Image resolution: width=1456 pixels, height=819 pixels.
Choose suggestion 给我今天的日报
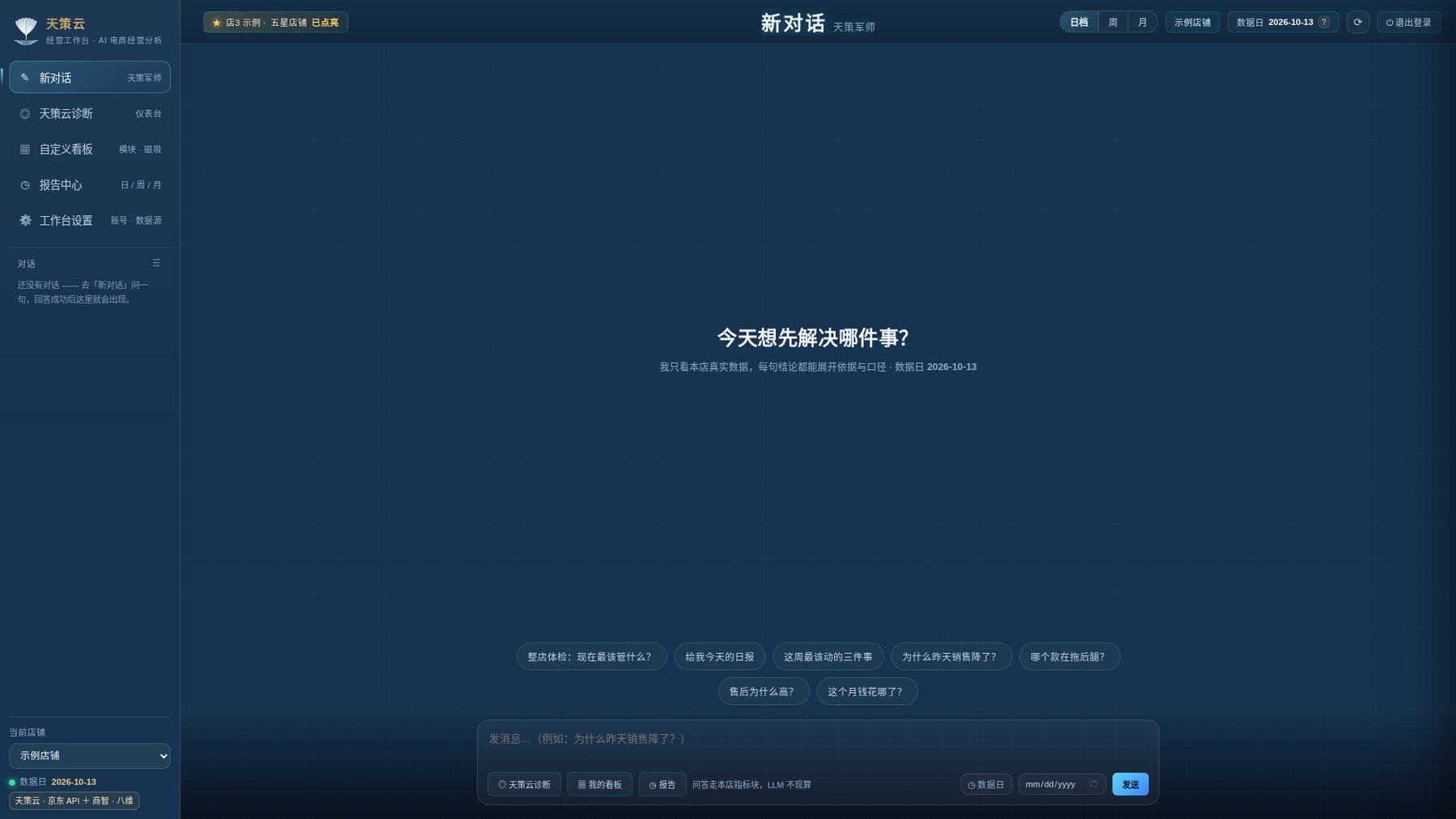point(720,656)
